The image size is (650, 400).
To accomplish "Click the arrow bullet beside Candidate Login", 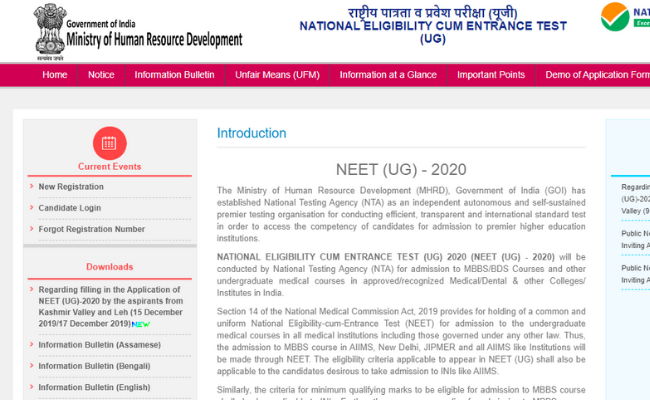I will (30, 208).
